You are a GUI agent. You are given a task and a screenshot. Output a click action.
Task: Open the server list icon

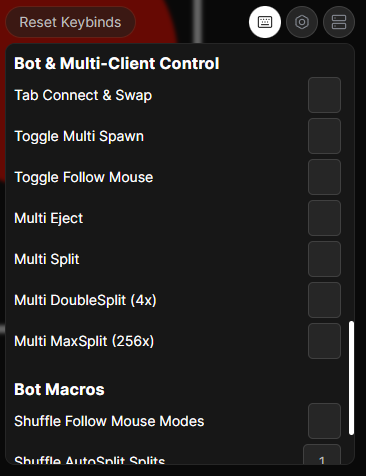pyautogui.click(x=339, y=22)
